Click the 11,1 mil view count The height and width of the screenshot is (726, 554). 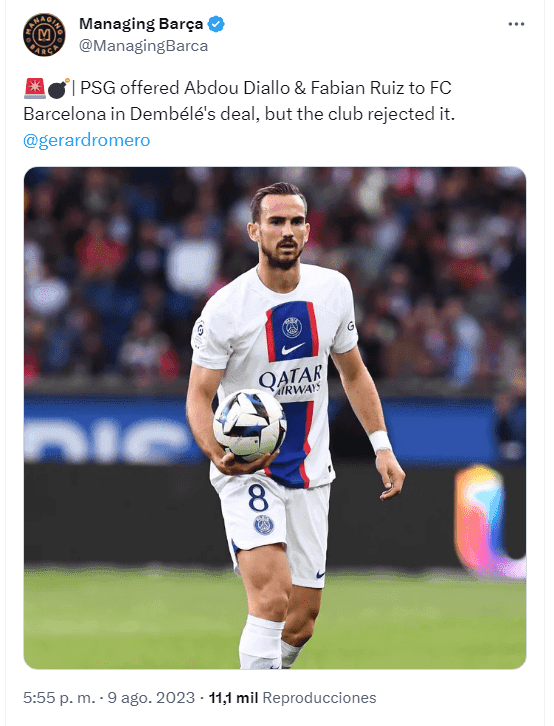(x=233, y=697)
